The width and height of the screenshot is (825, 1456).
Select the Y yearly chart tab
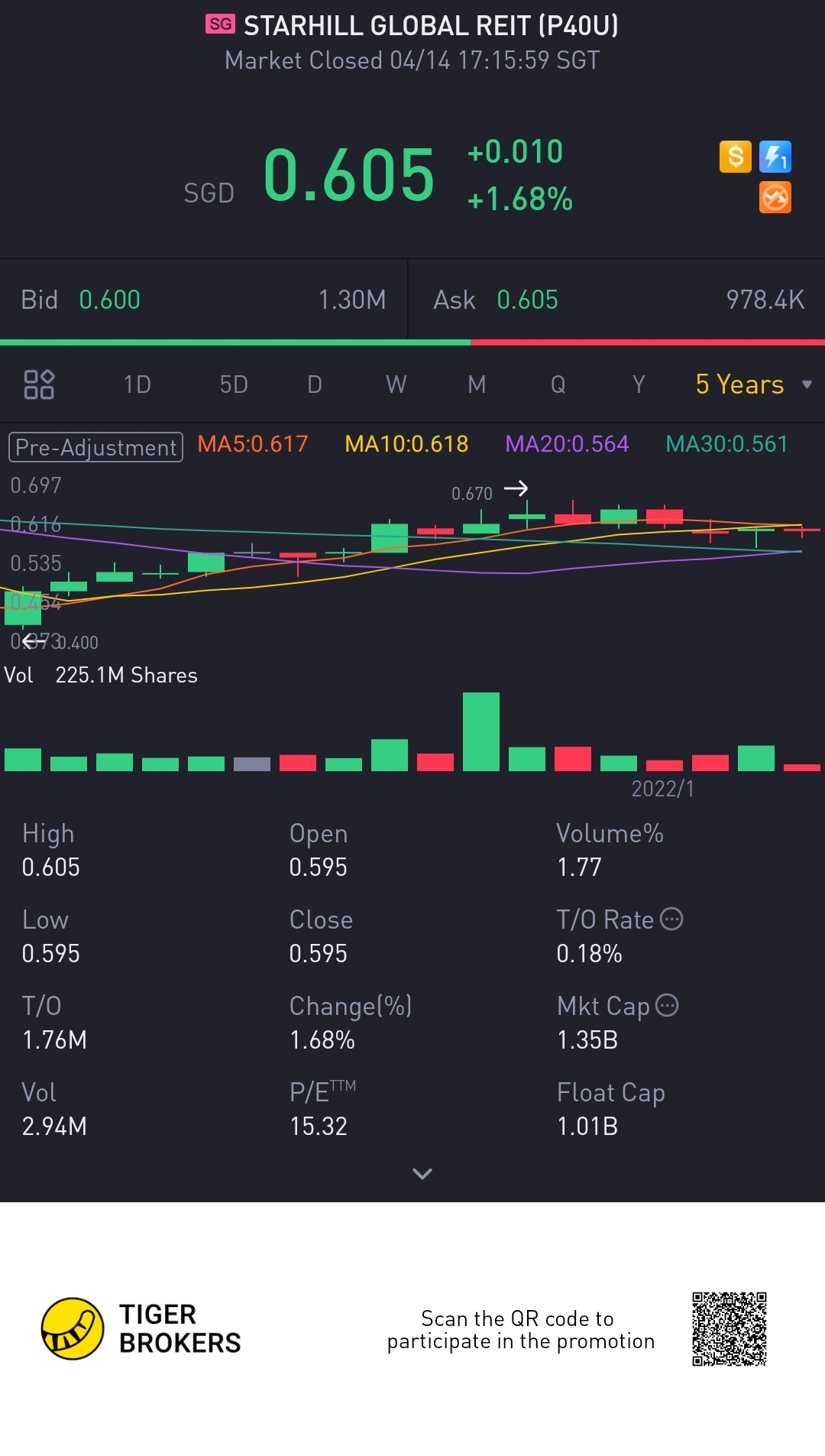(x=639, y=384)
